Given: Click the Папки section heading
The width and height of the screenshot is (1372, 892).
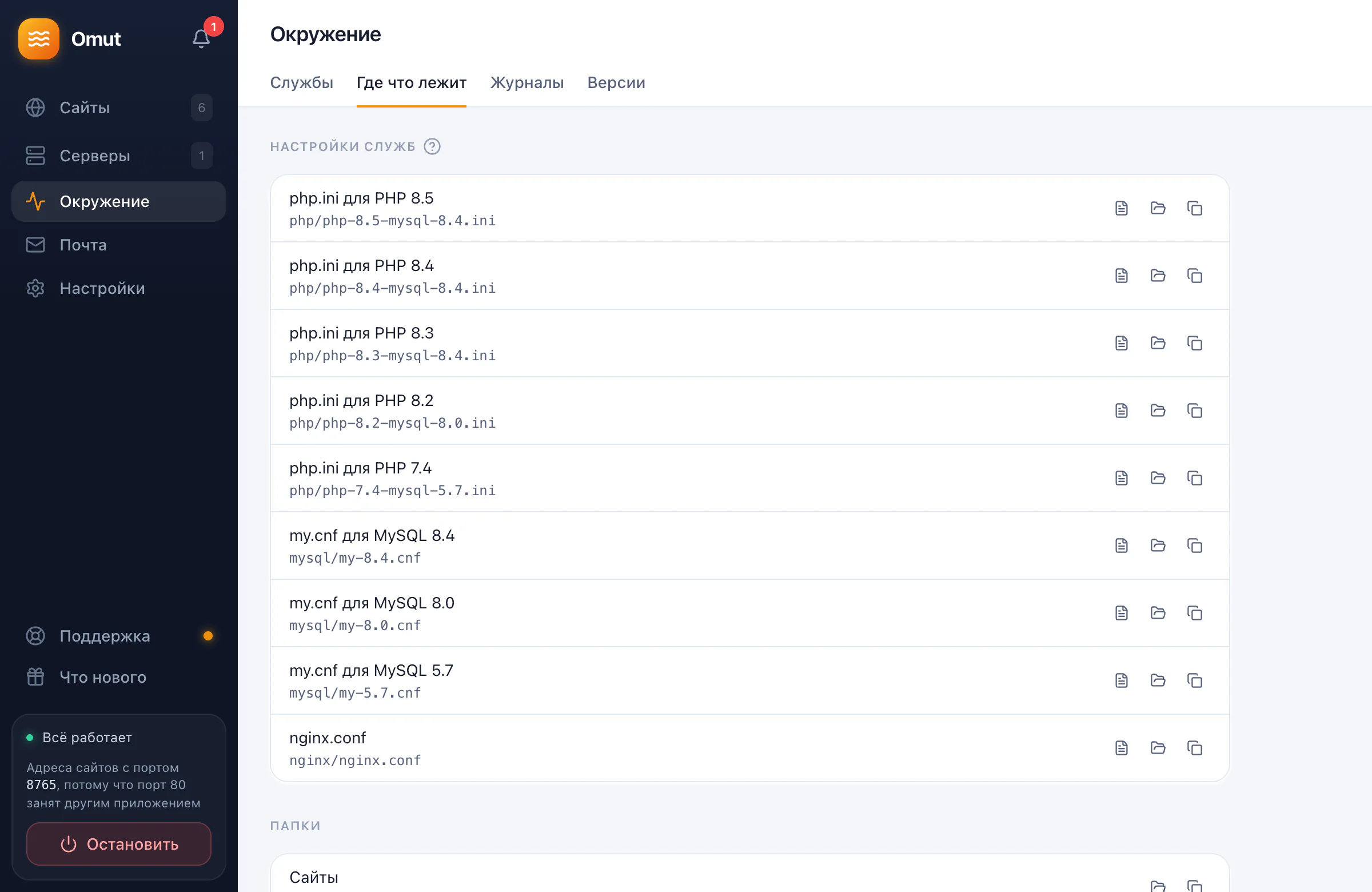Looking at the screenshot, I should click(295, 826).
